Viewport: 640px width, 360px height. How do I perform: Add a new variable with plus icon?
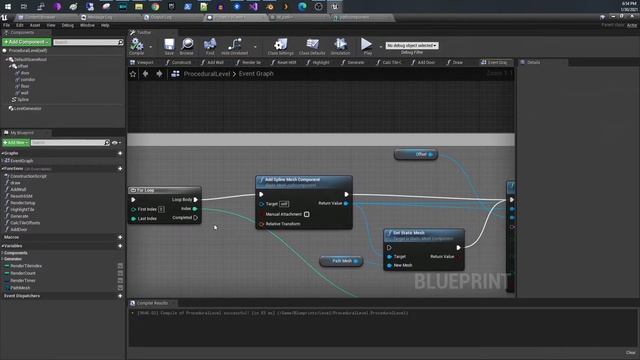pyautogui.click(x=120, y=246)
